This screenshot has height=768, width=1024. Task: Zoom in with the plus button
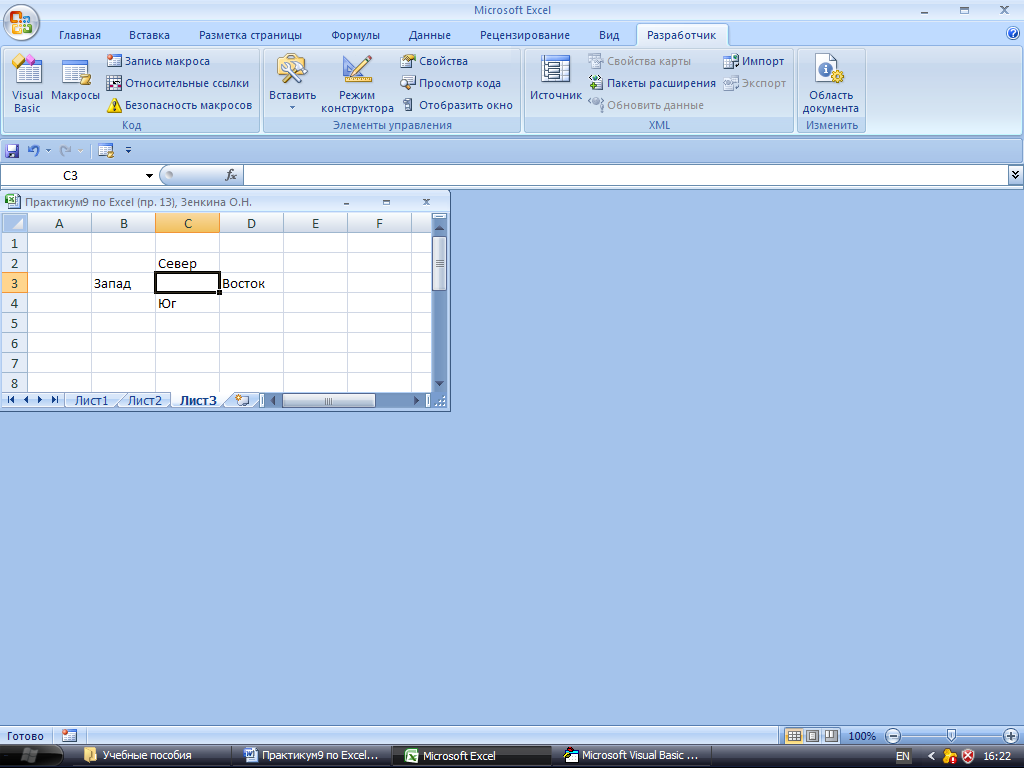(x=1010, y=736)
